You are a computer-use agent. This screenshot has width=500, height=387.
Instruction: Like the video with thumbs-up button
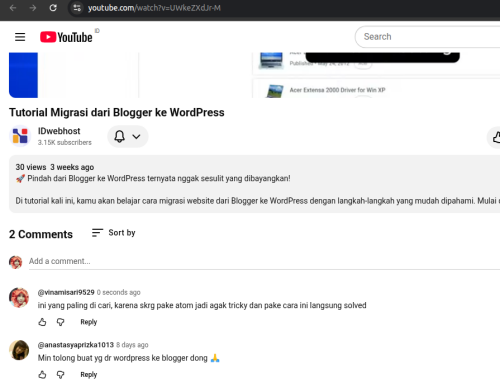[x=496, y=137]
